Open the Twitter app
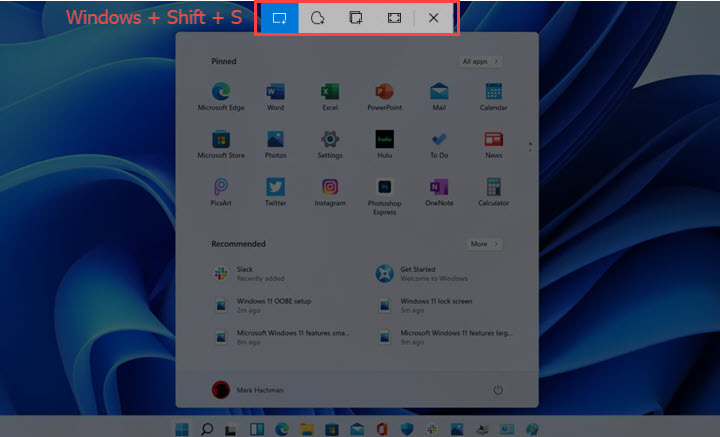Screen dimensions: 720x437 click(276, 192)
